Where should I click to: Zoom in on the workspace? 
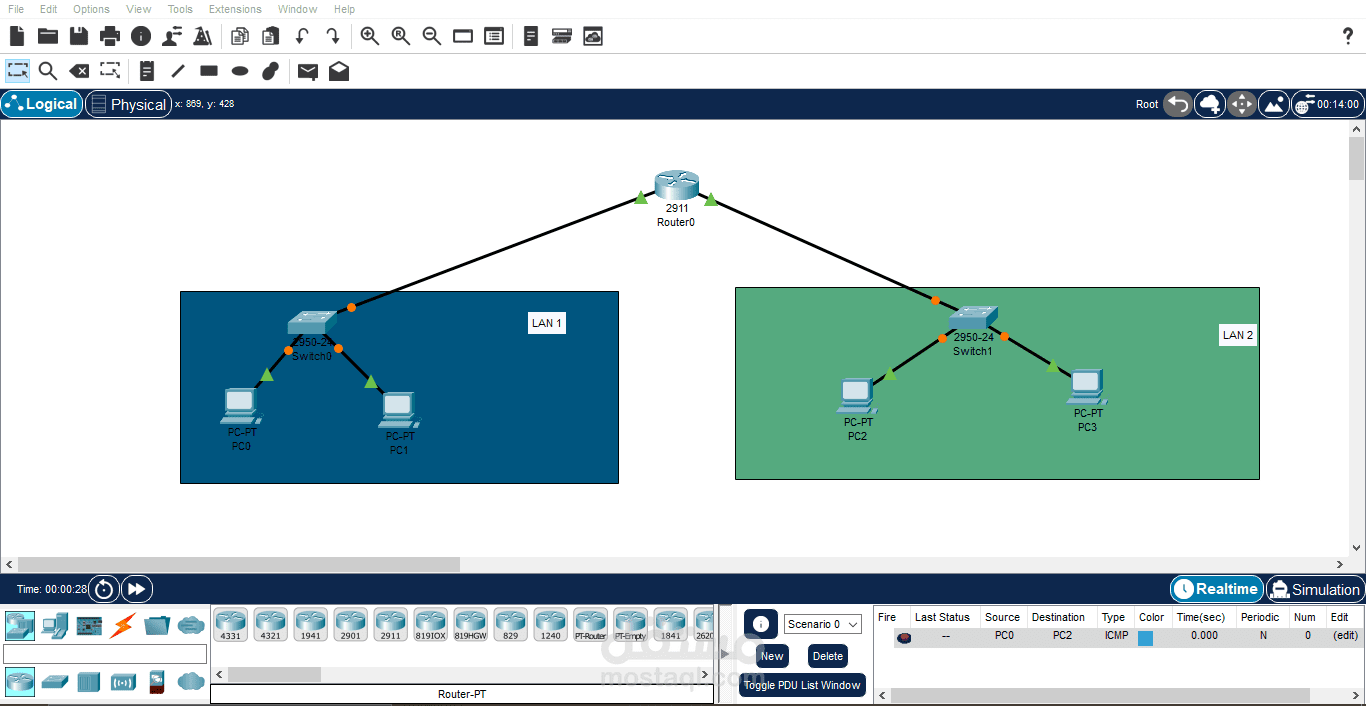370,36
